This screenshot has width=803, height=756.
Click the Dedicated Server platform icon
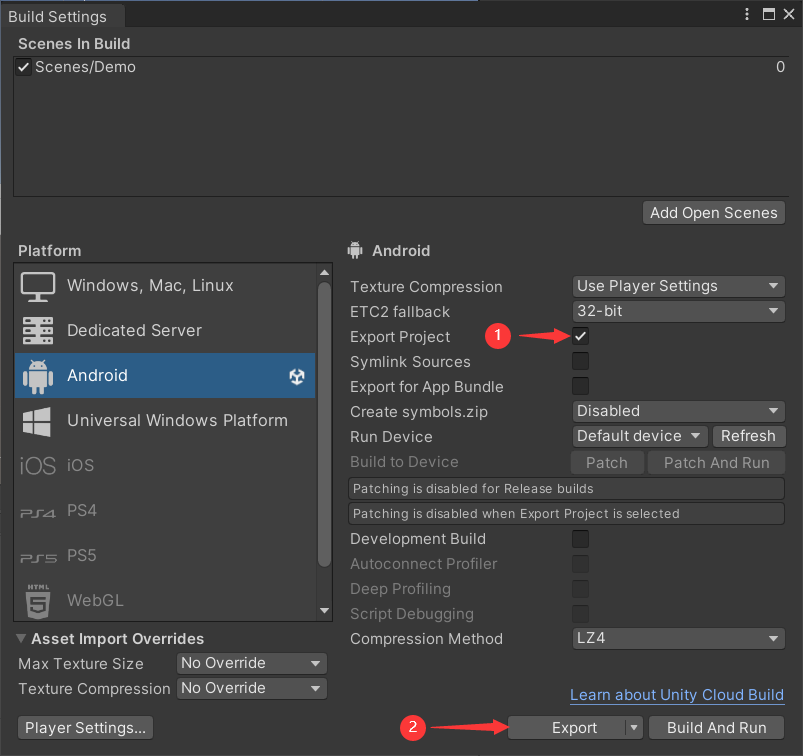pos(38,331)
